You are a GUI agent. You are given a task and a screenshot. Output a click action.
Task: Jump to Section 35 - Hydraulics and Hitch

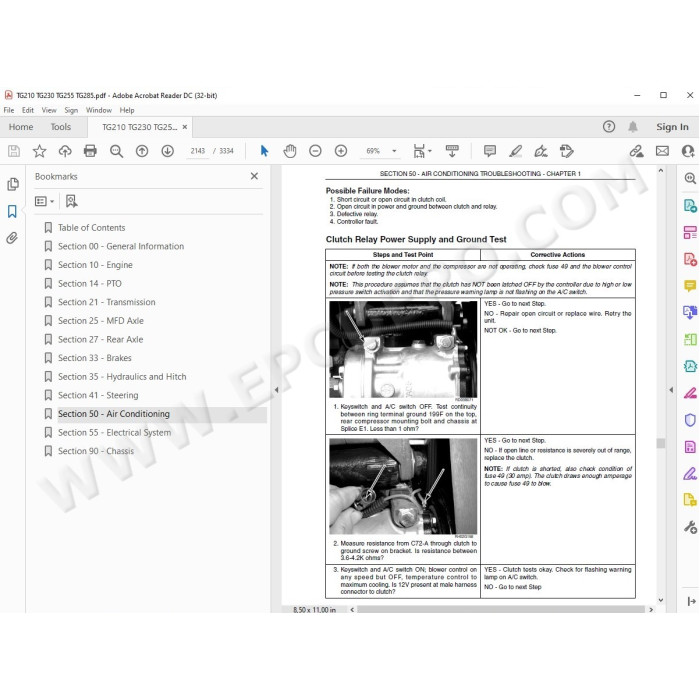pyautogui.click(x=122, y=377)
